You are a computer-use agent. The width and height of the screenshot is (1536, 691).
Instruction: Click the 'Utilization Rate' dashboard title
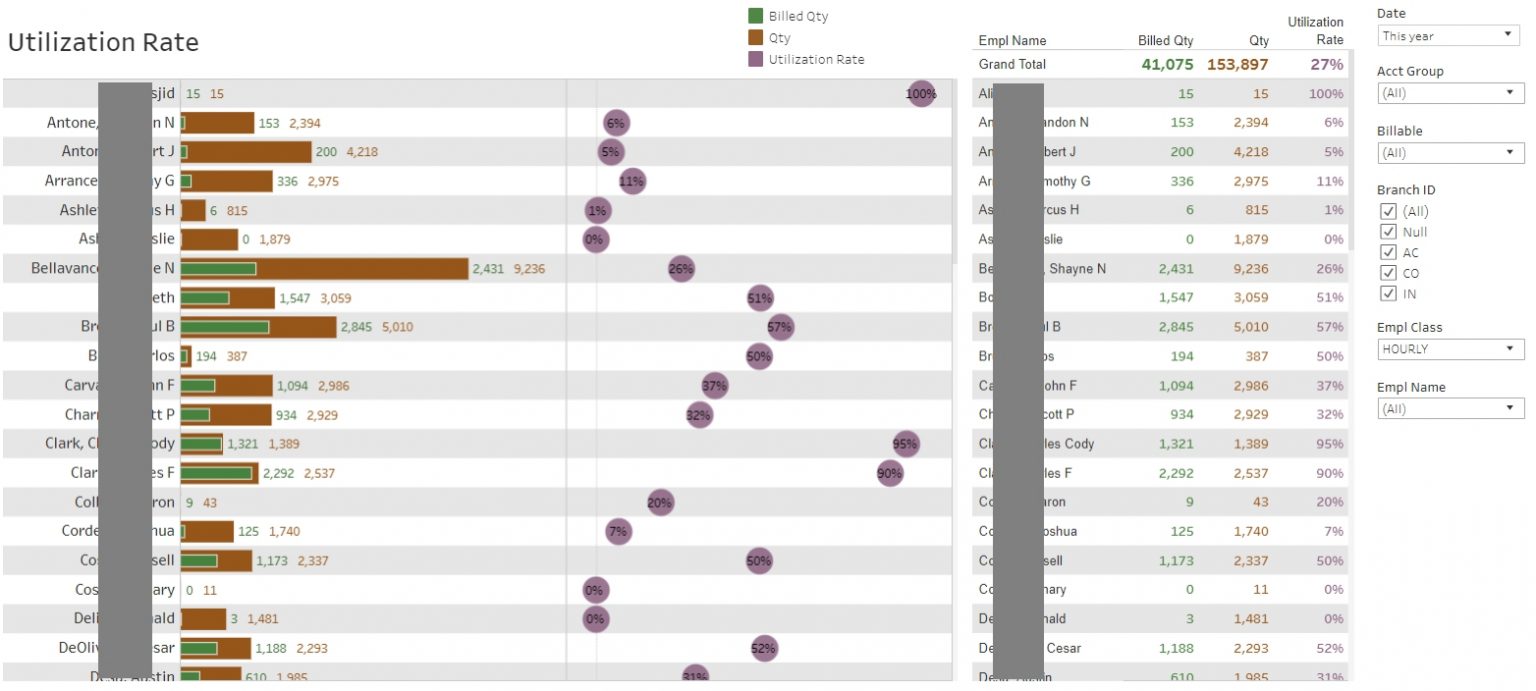point(103,42)
